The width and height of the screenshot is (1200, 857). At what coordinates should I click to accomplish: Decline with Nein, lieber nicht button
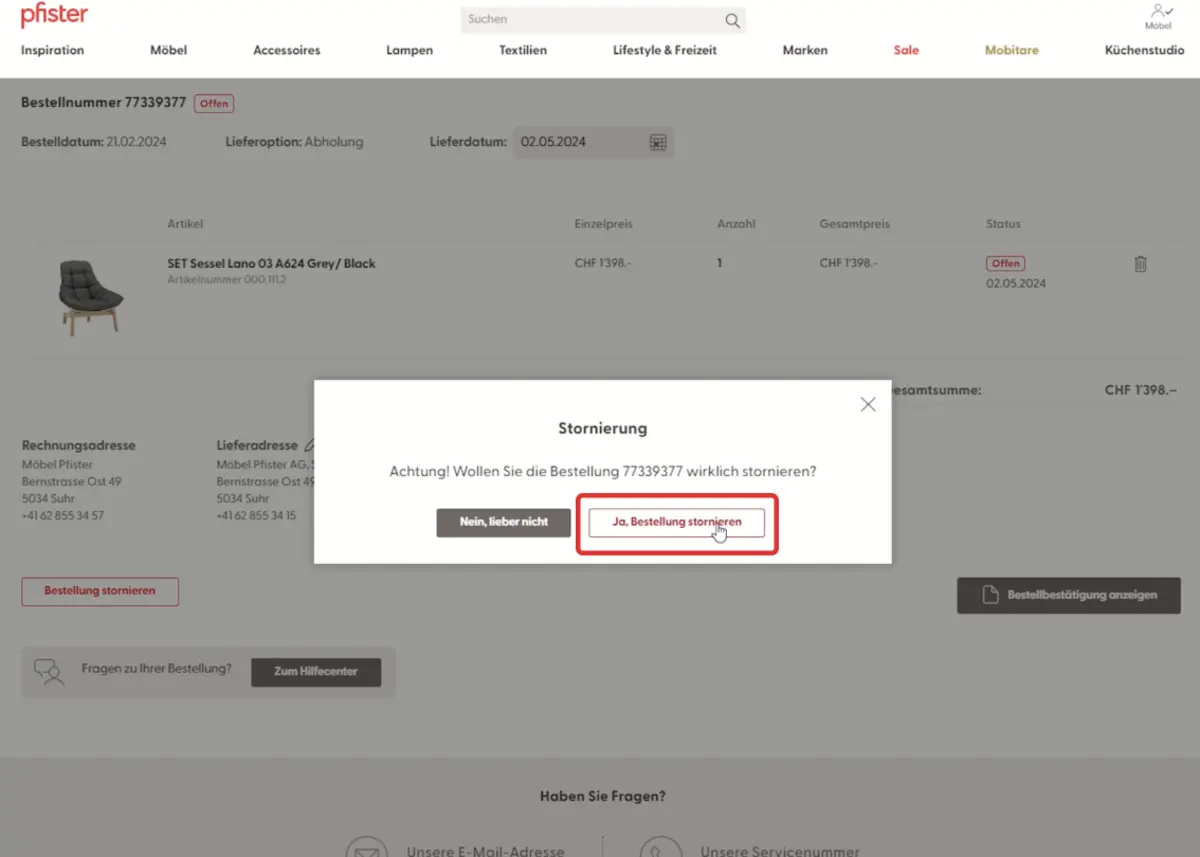(x=503, y=522)
